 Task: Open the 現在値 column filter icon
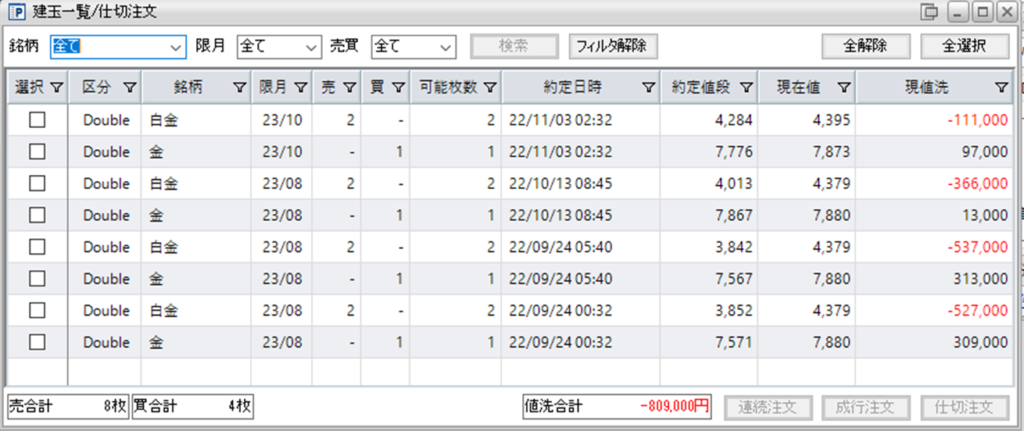(844, 88)
